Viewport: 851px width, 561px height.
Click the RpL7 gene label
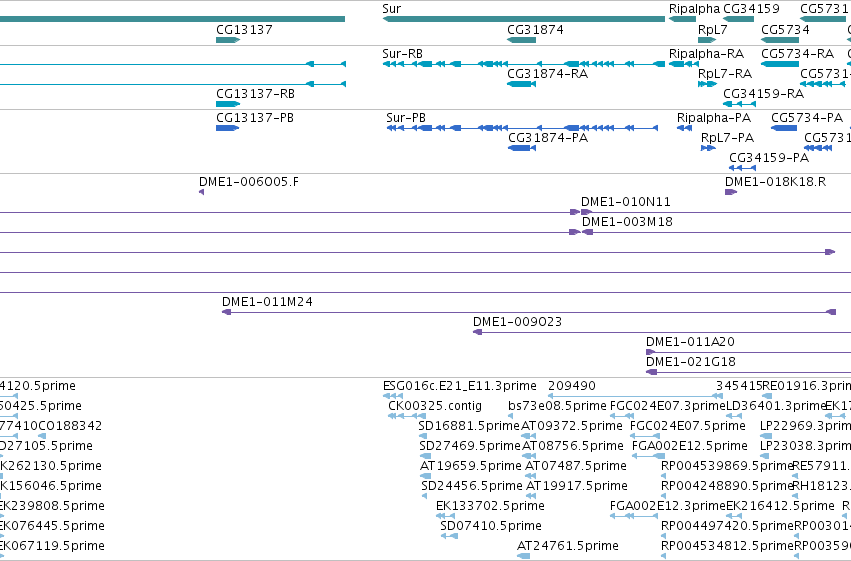(713, 30)
